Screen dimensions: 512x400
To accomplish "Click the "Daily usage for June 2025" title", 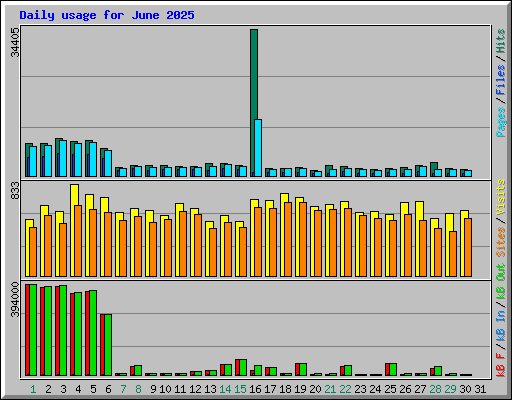I will [x=107, y=15].
